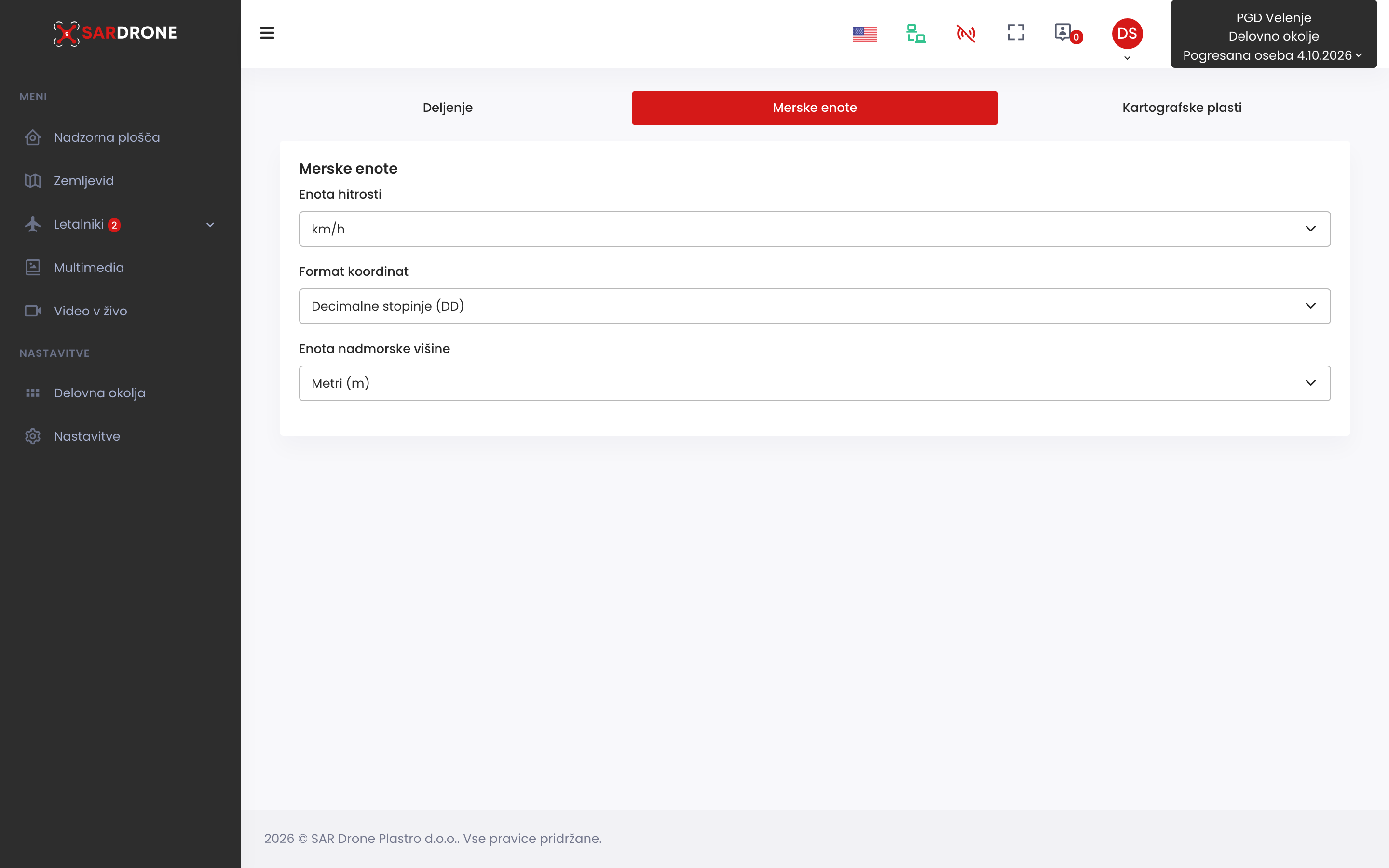The width and height of the screenshot is (1389, 868).
Task: Open the DS user avatar menu
Action: (x=1127, y=33)
